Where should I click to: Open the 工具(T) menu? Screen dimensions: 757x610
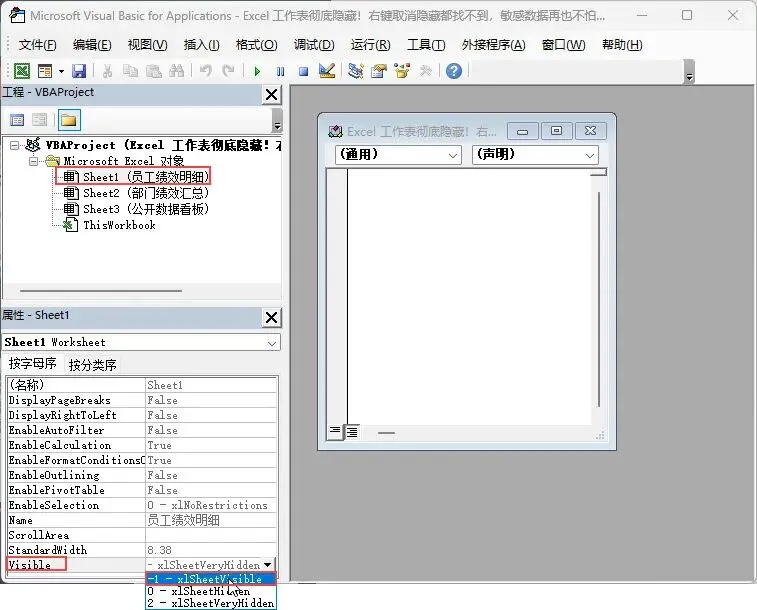pos(426,45)
